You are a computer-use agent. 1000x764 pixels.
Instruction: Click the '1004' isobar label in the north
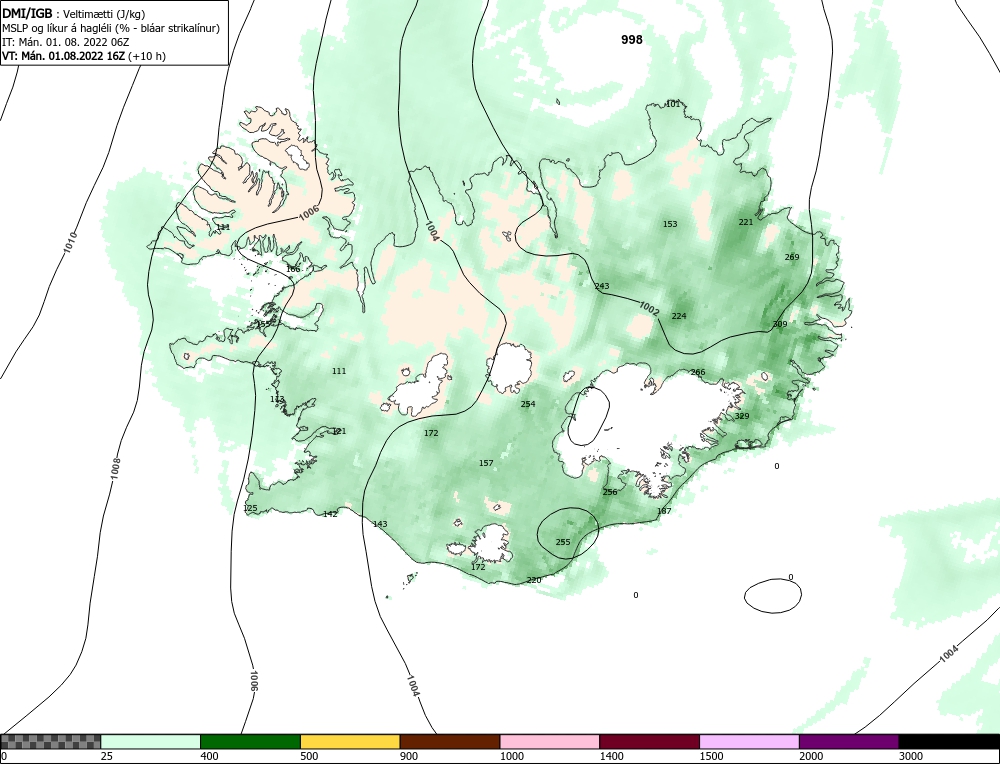[x=432, y=231]
